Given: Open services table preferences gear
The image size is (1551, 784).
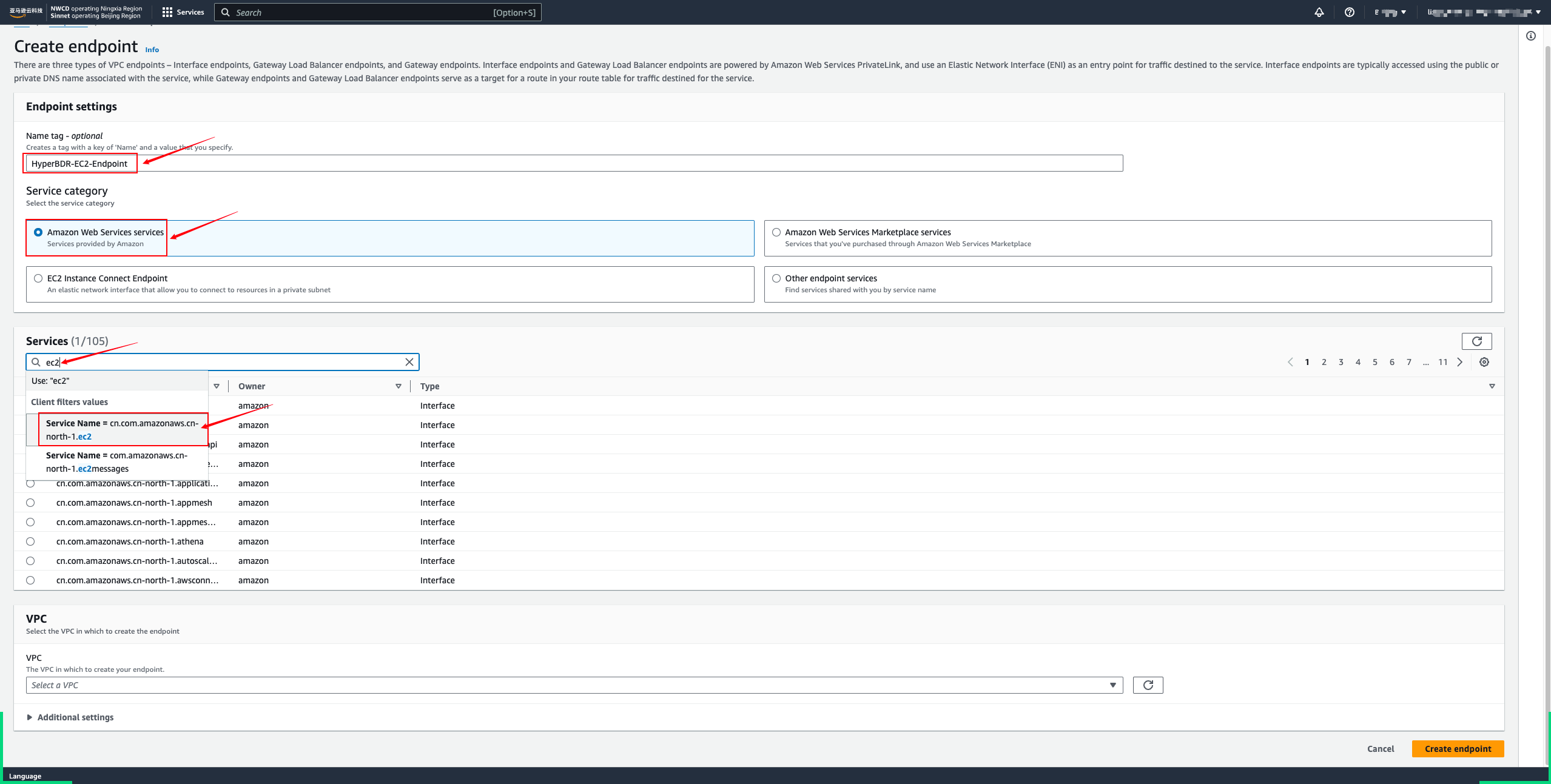Looking at the screenshot, I should [x=1484, y=362].
